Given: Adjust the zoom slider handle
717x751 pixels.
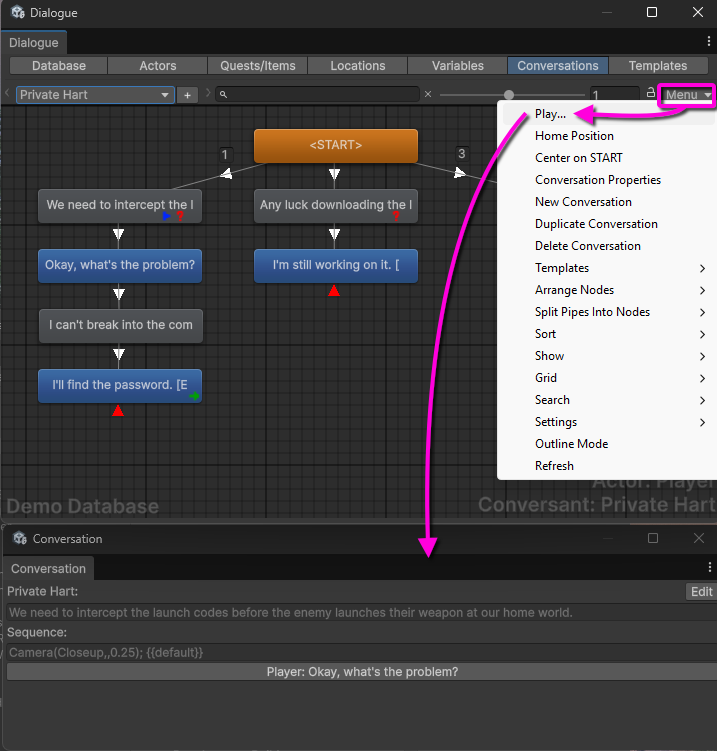Looking at the screenshot, I should click(x=509, y=94).
